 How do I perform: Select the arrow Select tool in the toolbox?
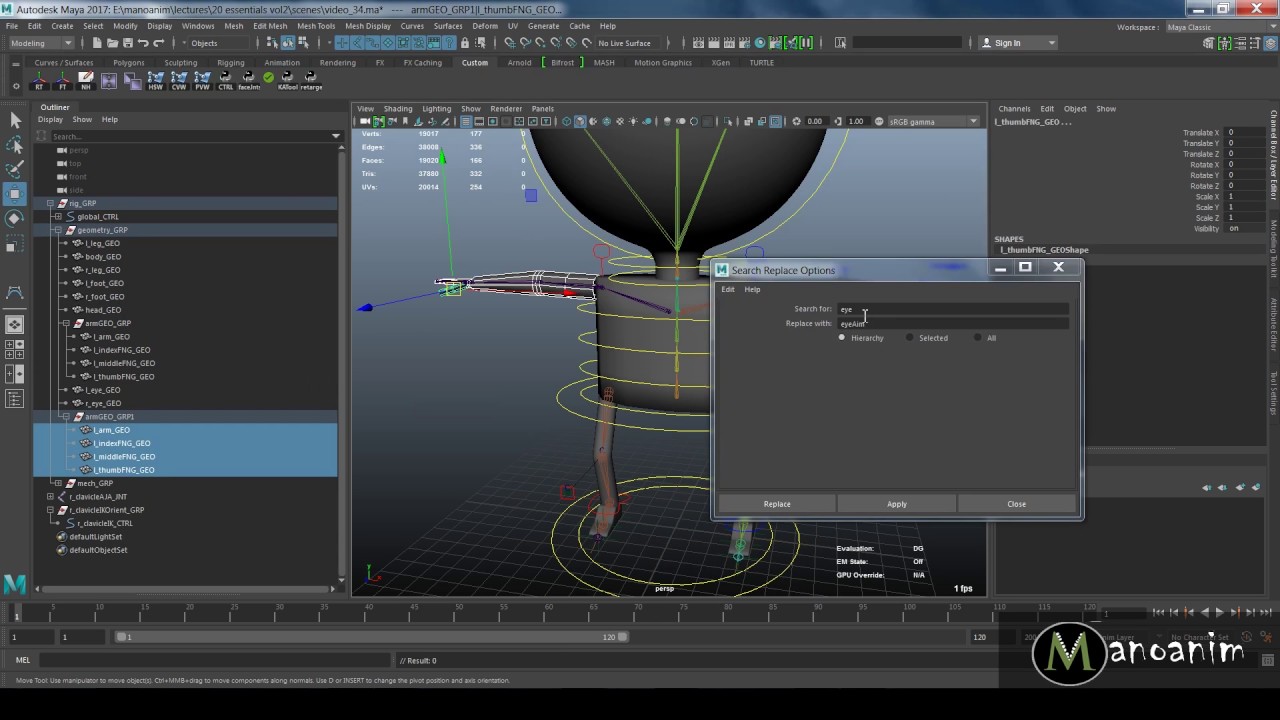(x=15, y=120)
